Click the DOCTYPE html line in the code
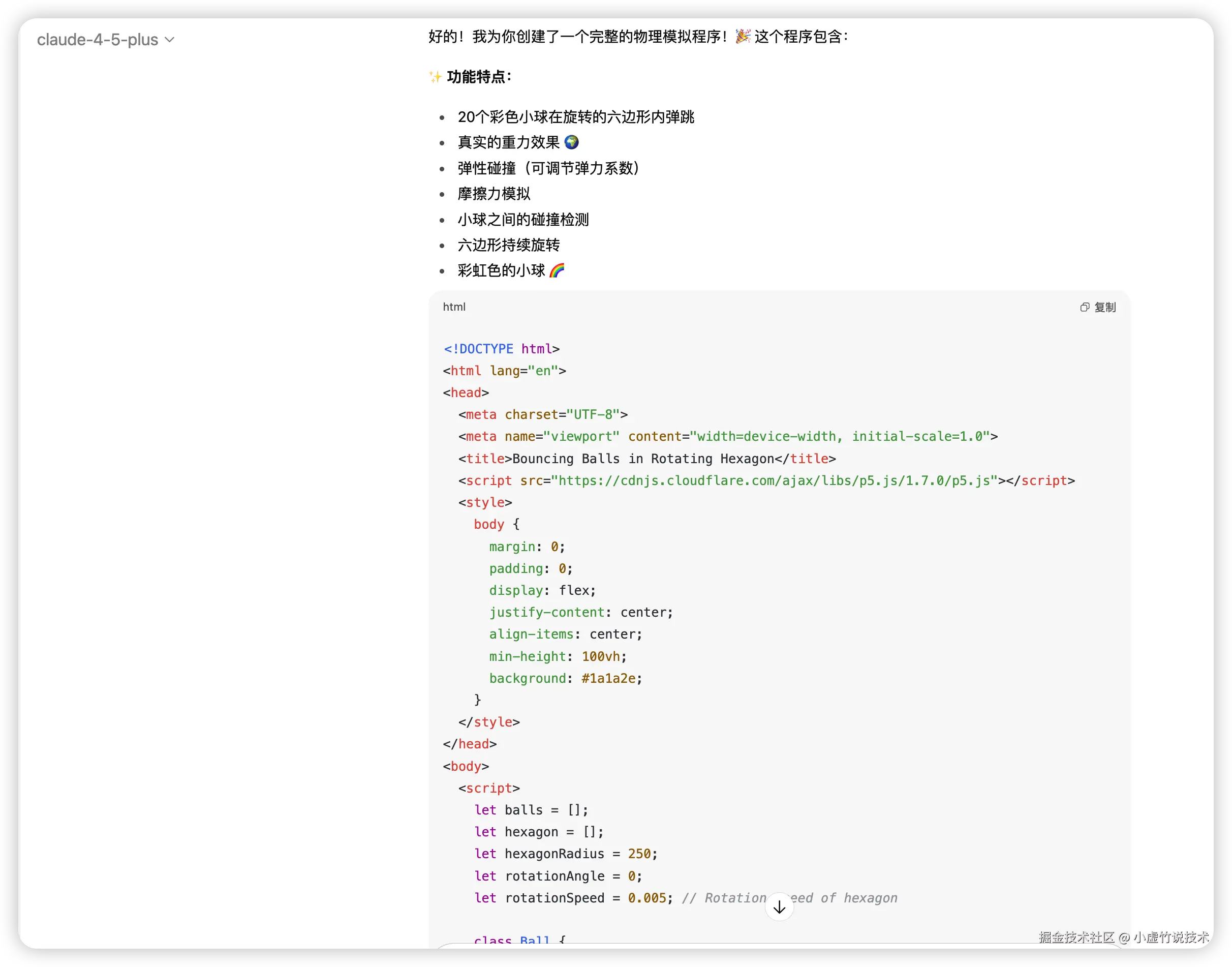1232x967 pixels. click(x=502, y=349)
